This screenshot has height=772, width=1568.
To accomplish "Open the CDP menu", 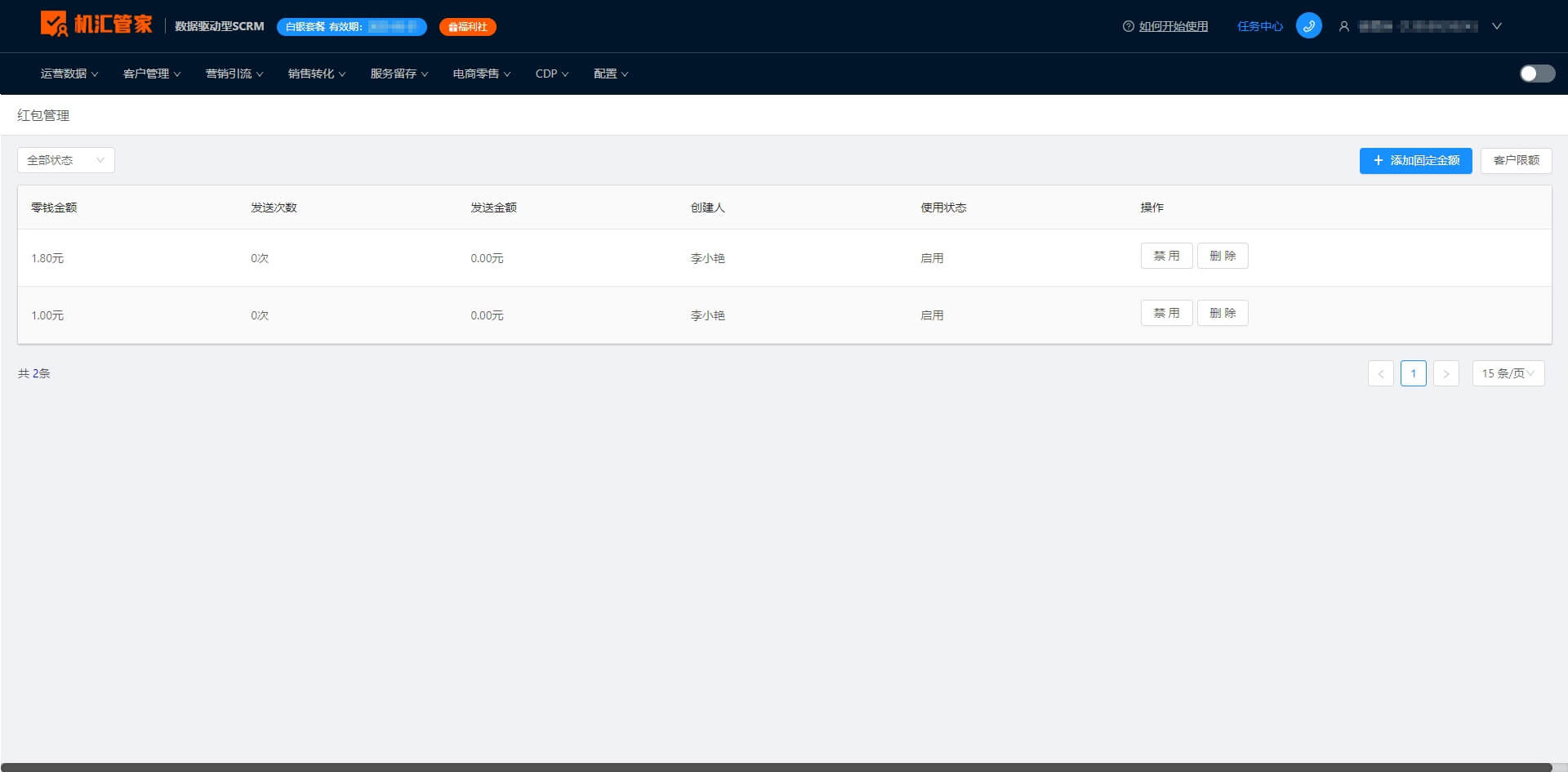I will tap(552, 74).
